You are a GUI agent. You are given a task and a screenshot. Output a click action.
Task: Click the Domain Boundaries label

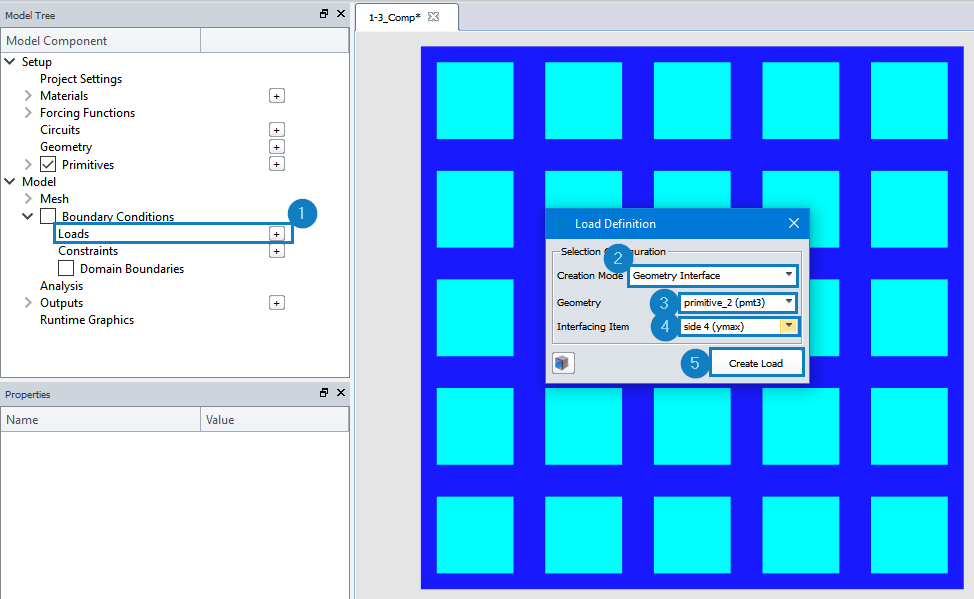point(132,268)
